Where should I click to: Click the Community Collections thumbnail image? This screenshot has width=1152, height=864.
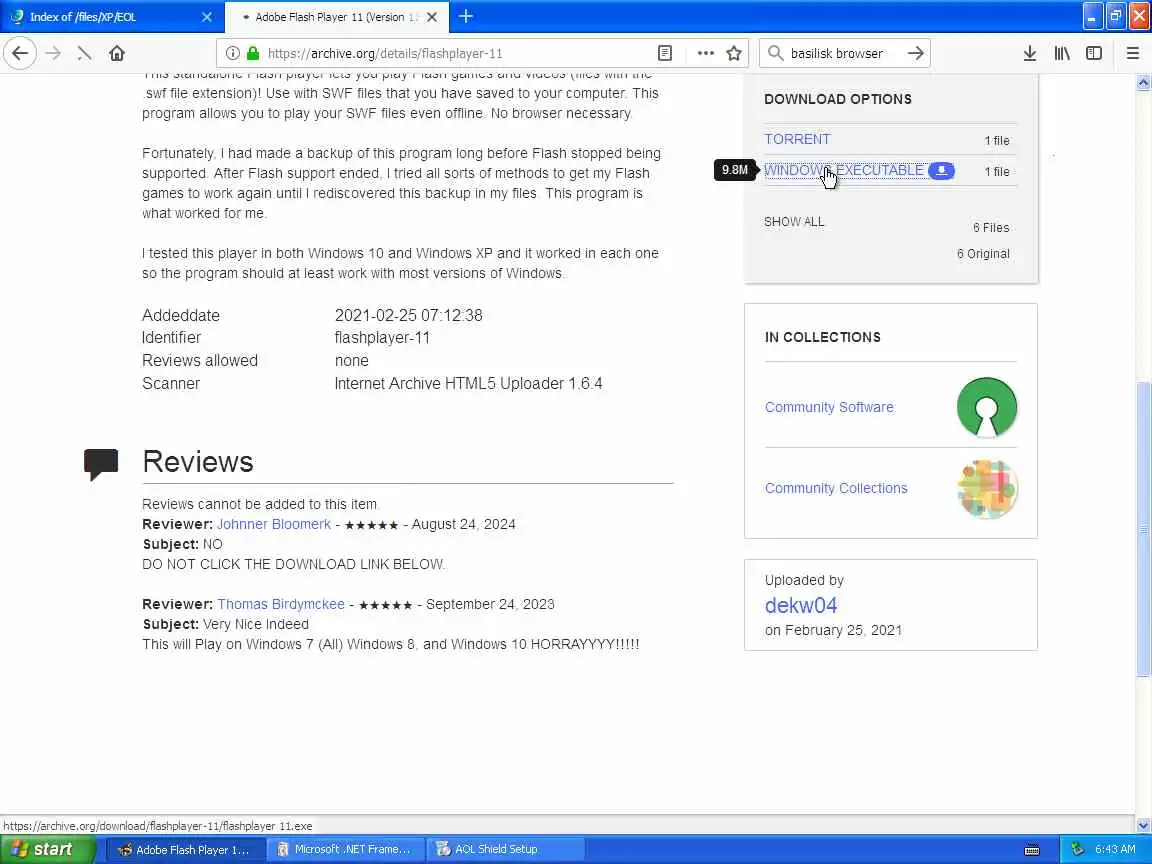(x=987, y=489)
